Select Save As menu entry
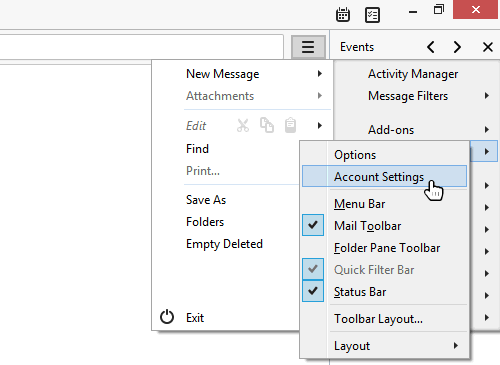 [206, 200]
